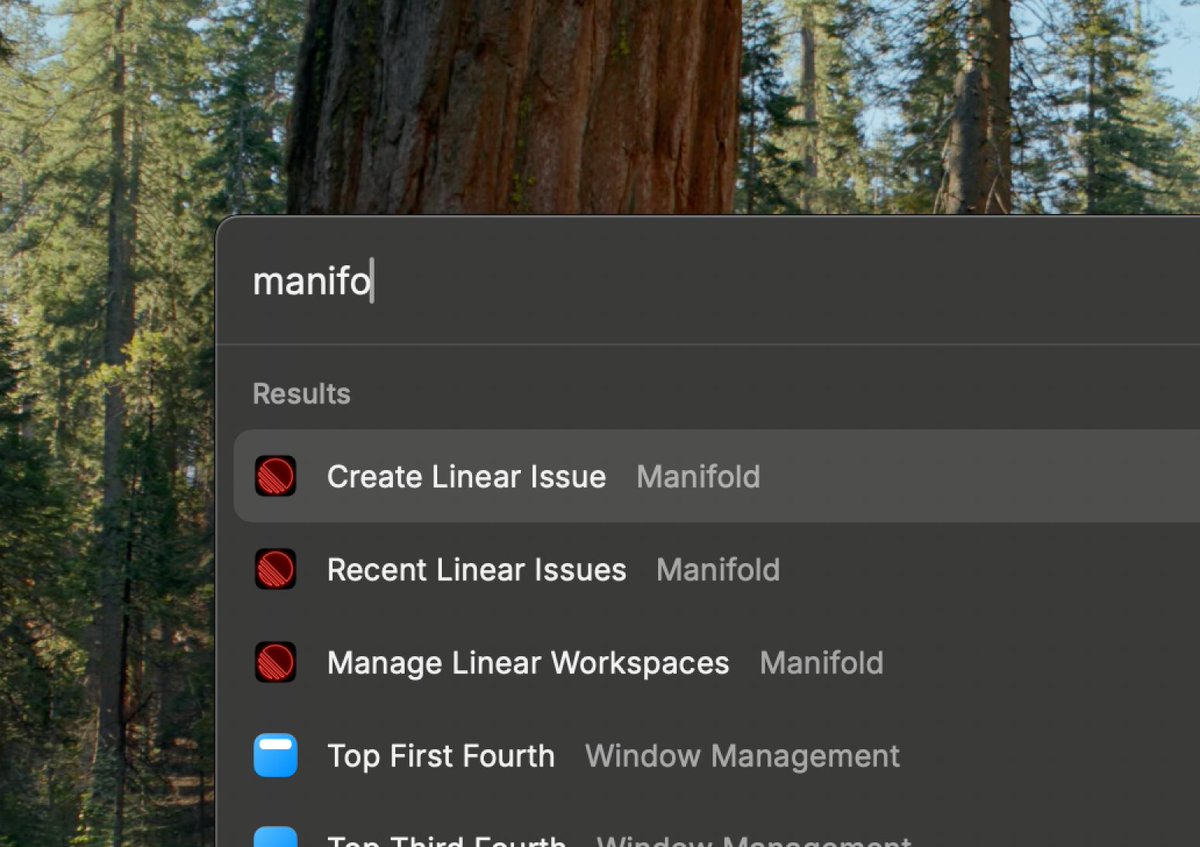
Task: Click Manifold label beside Manage Linear Workspaces
Action: pos(821,663)
